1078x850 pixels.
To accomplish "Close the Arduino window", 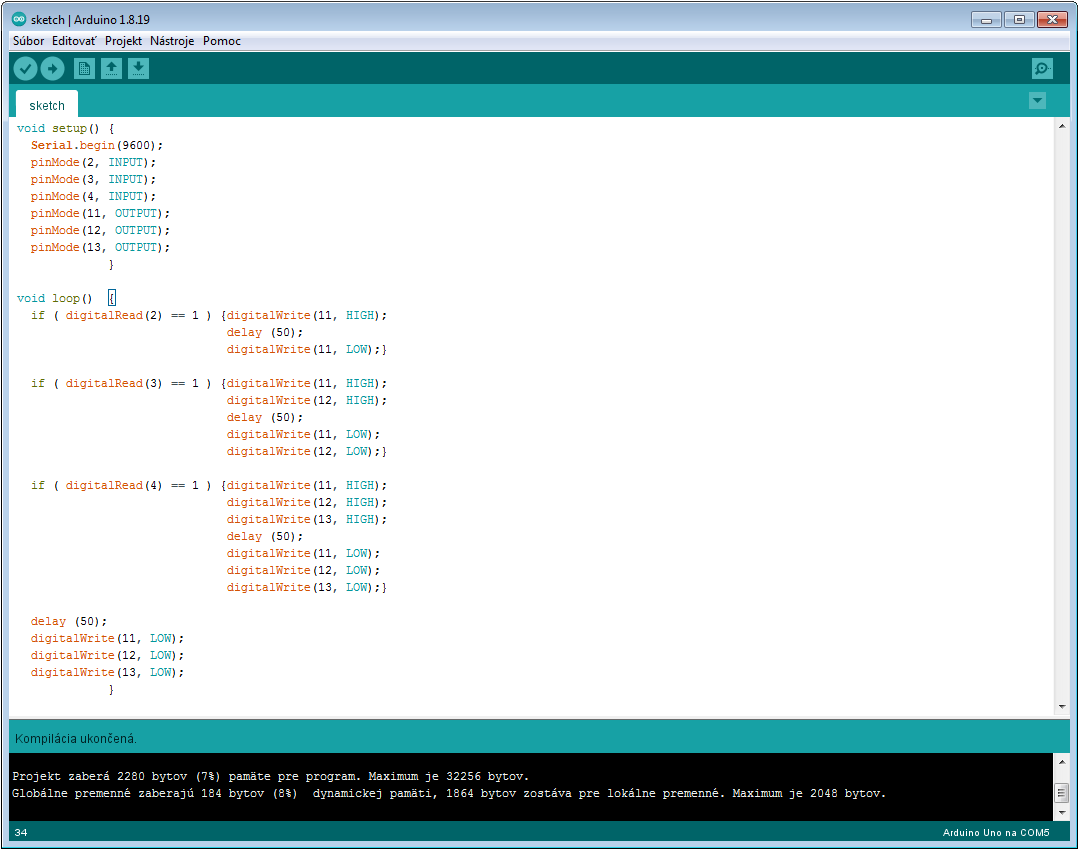I will pyautogui.click(x=1052, y=20).
